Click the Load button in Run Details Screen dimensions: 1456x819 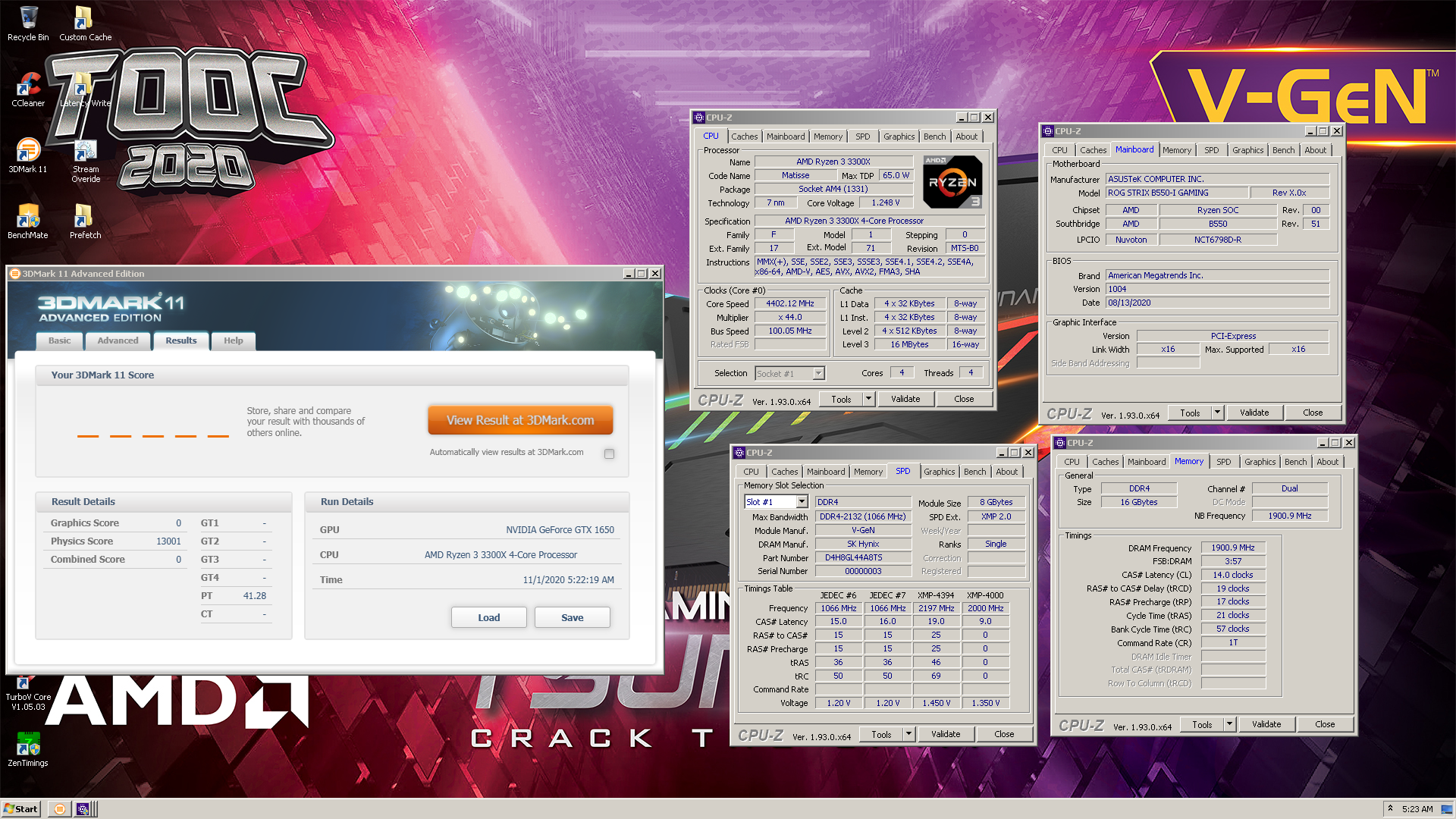pos(489,617)
